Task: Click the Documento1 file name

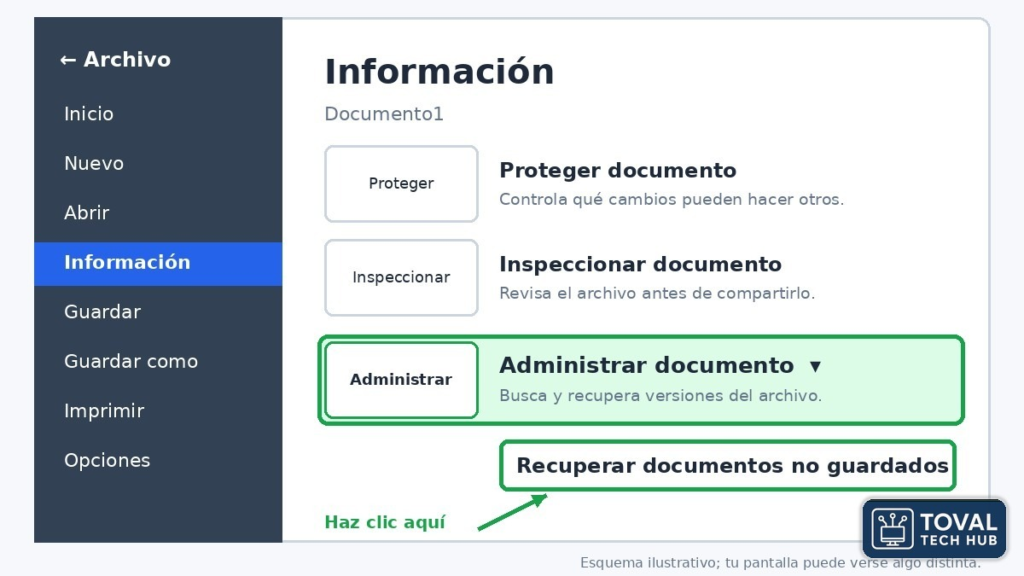Action: 384,114
